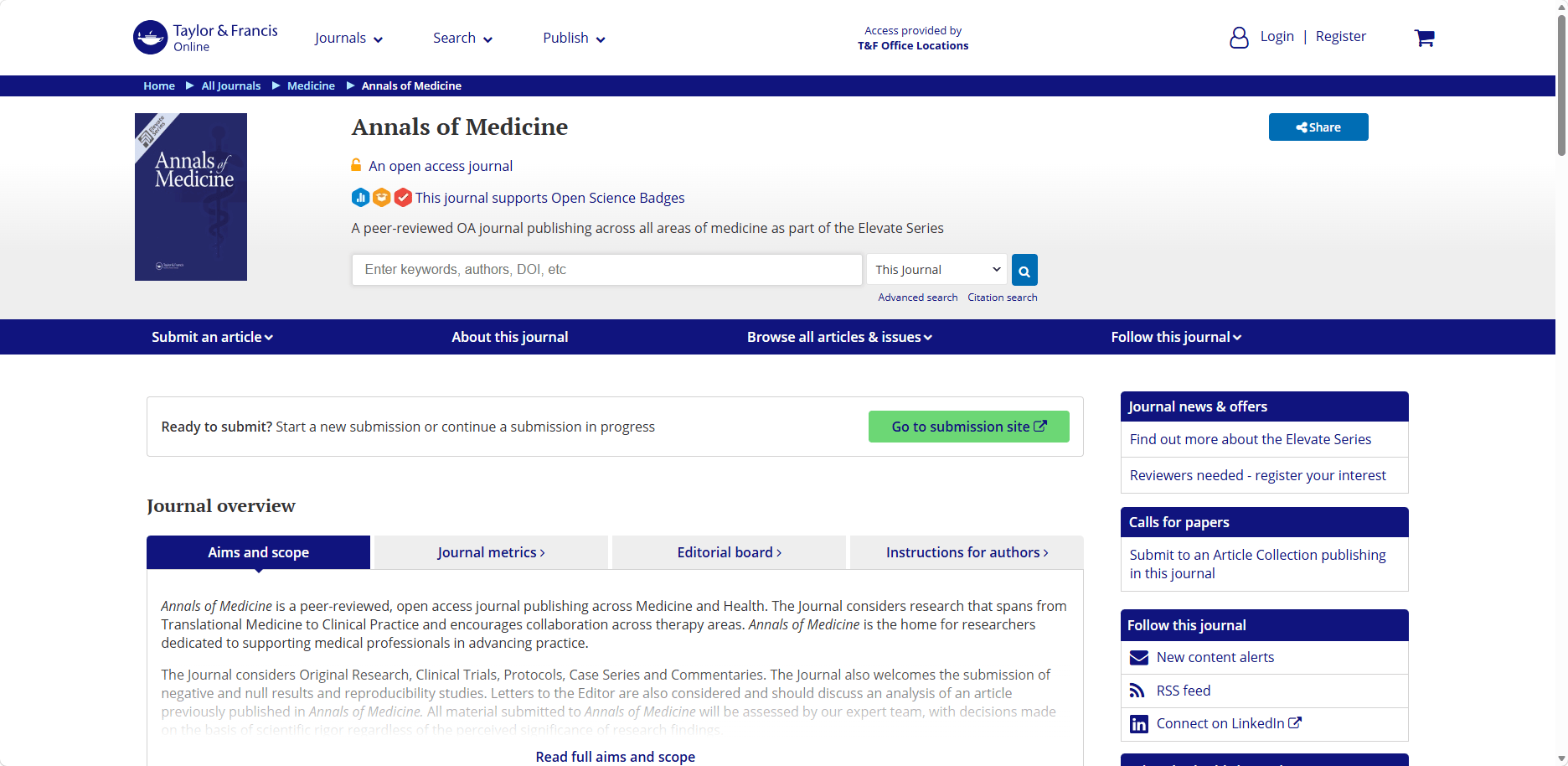Click the New content alerts link

pos(1215,658)
